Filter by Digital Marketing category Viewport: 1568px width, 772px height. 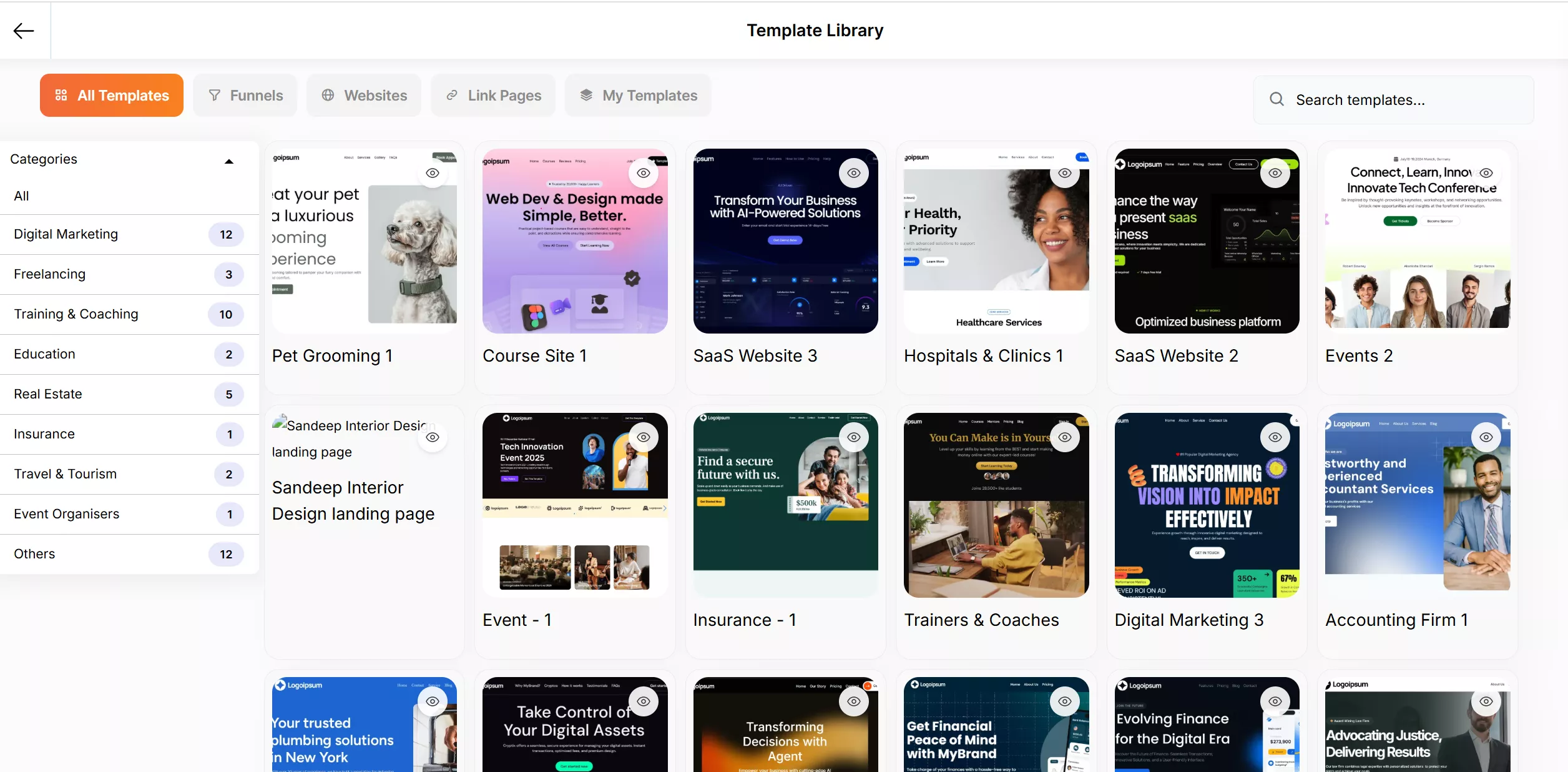click(129, 234)
